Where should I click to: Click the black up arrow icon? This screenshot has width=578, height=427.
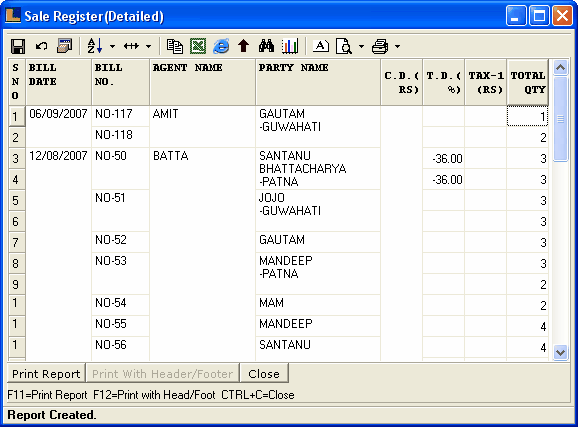pos(243,46)
